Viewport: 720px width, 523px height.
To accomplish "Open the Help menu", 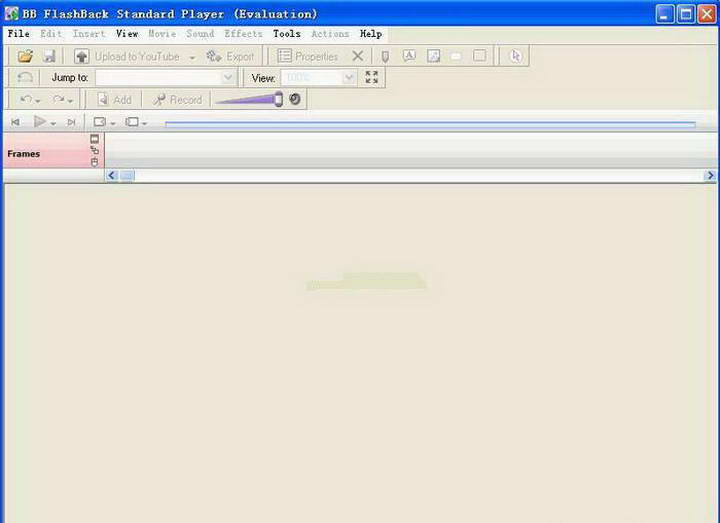I will click(x=371, y=34).
